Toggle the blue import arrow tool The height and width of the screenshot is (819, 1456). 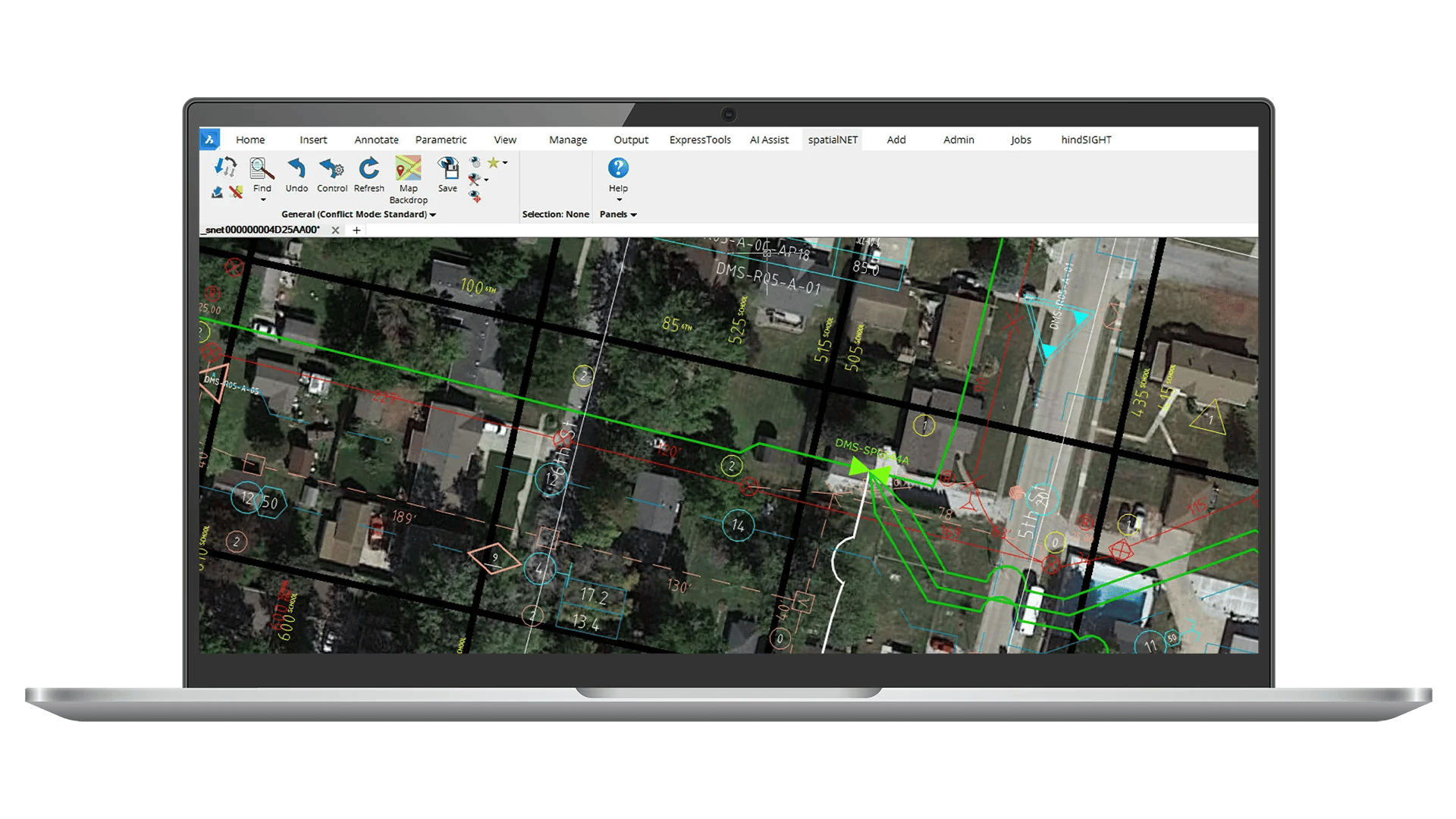tap(218, 192)
